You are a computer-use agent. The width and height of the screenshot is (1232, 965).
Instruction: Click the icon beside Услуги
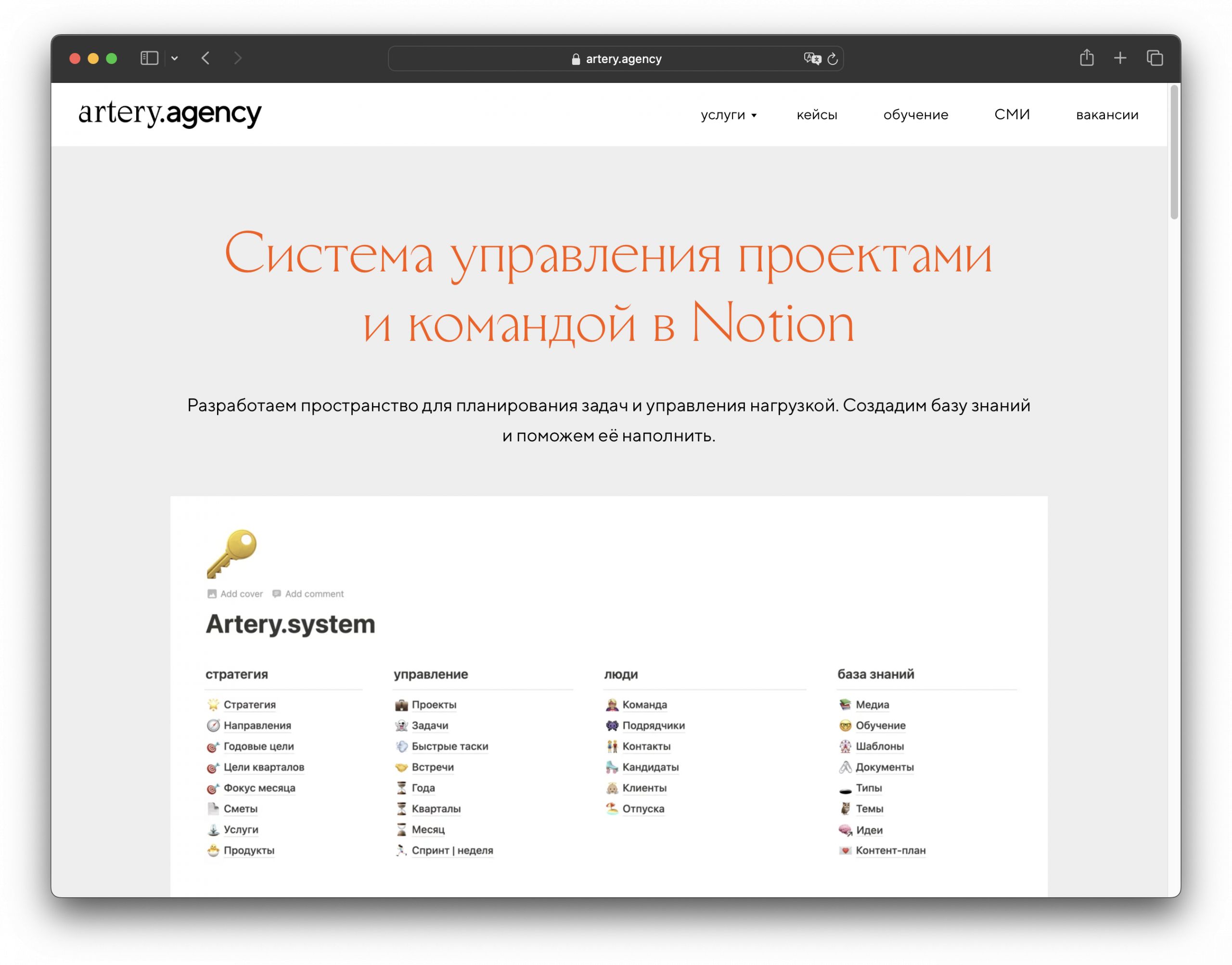(x=213, y=829)
